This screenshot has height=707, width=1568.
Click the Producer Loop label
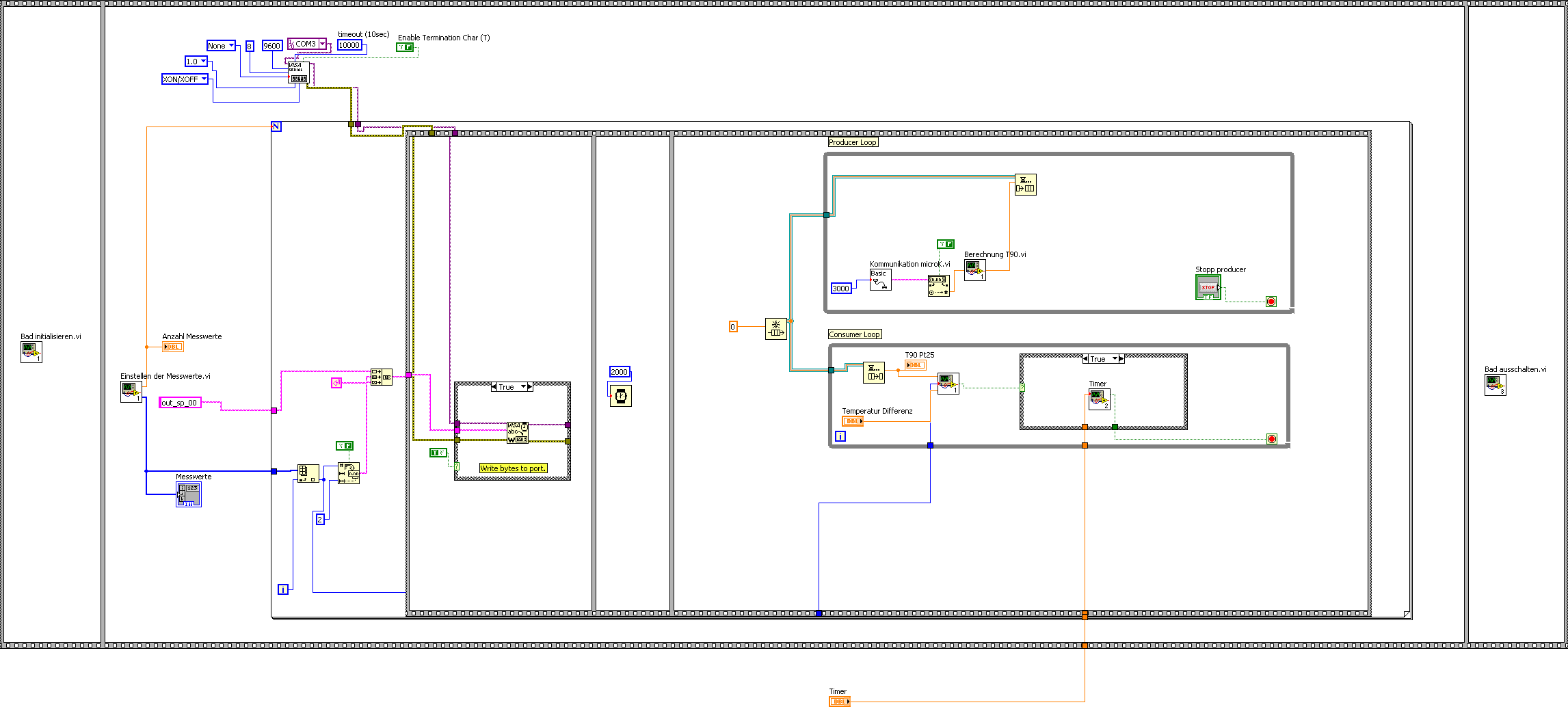(x=853, y=142)
